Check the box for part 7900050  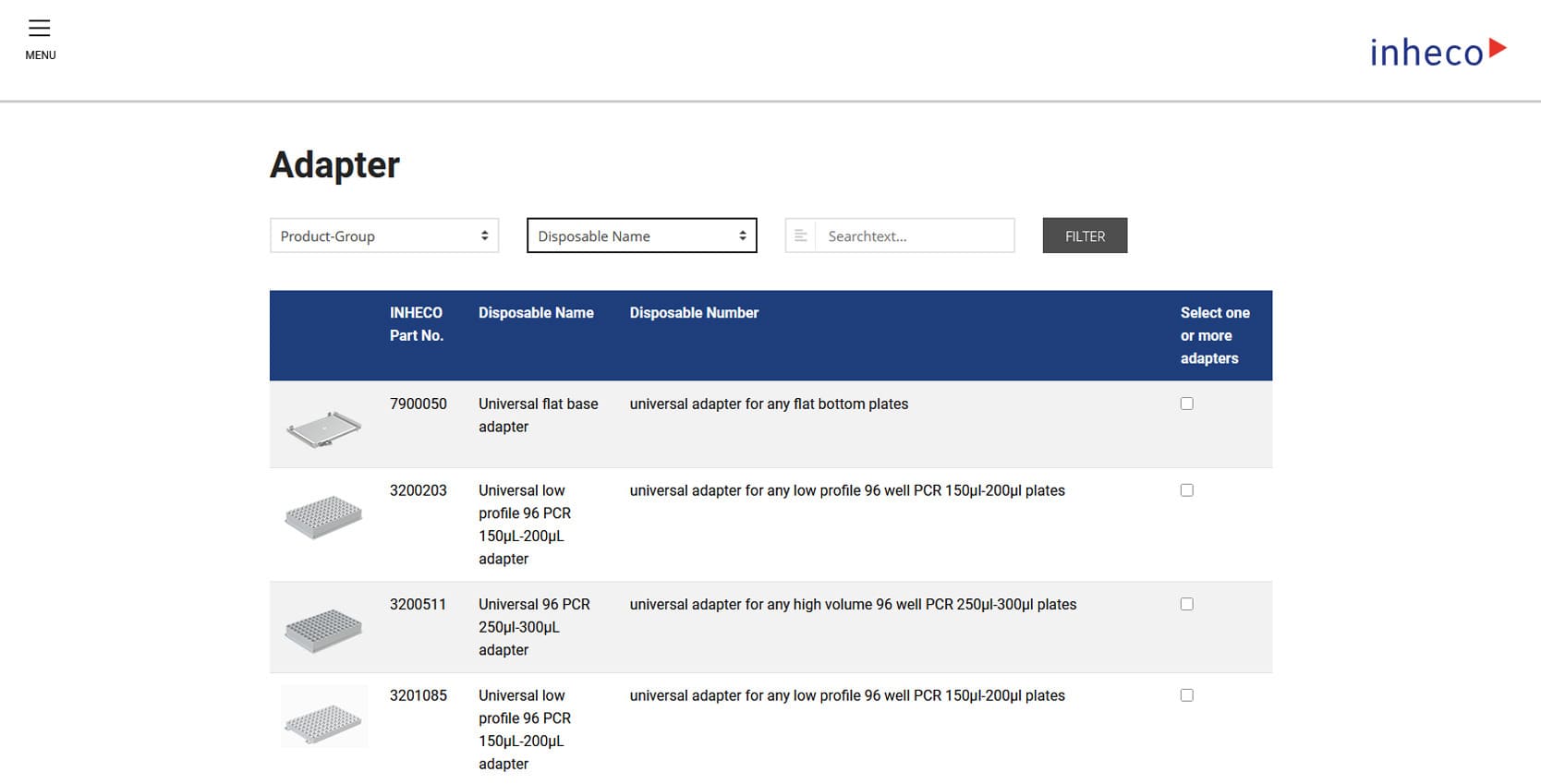tap(1186, 404)
